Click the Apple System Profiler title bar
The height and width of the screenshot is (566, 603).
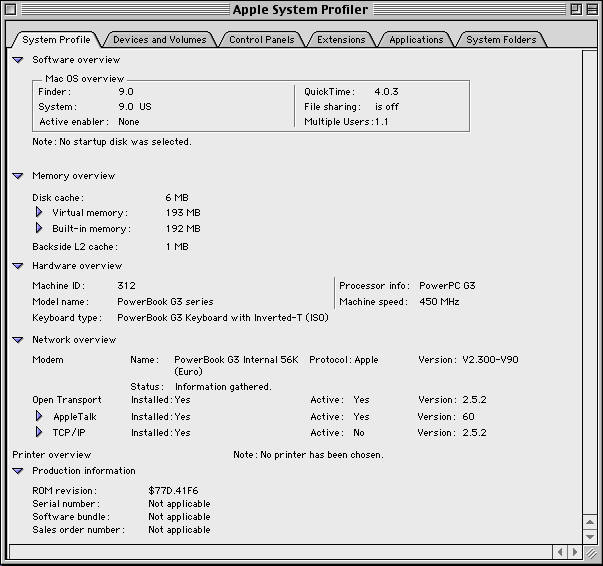pyautogui.click(x=300, y=9)
